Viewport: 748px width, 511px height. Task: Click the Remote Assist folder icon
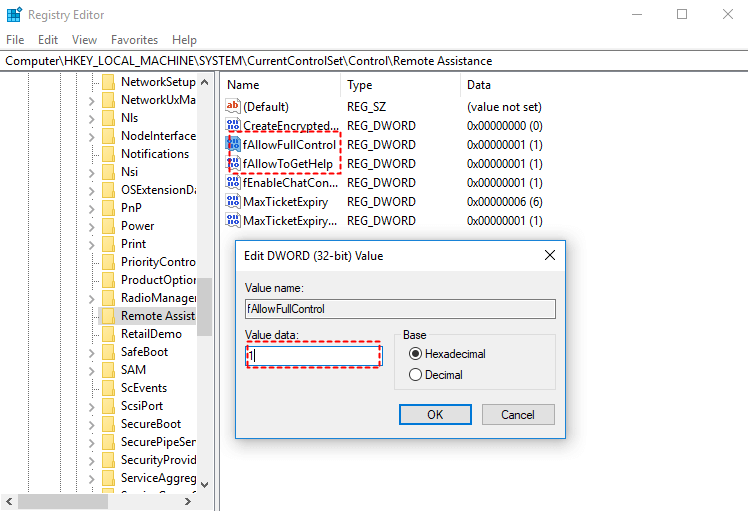click(109, 316)
